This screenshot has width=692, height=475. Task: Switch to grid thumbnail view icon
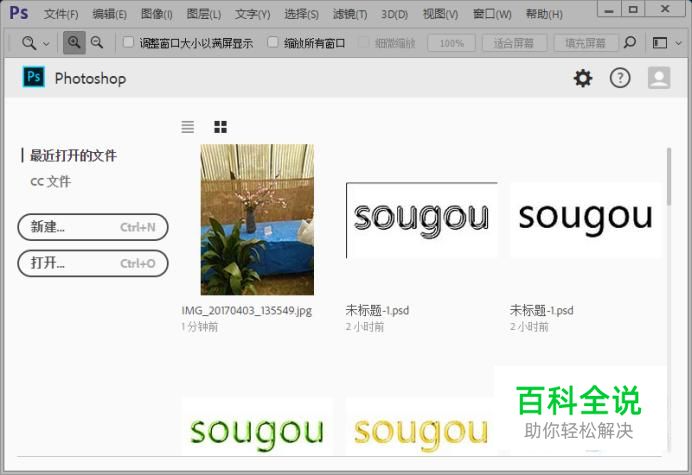[220, 127]
